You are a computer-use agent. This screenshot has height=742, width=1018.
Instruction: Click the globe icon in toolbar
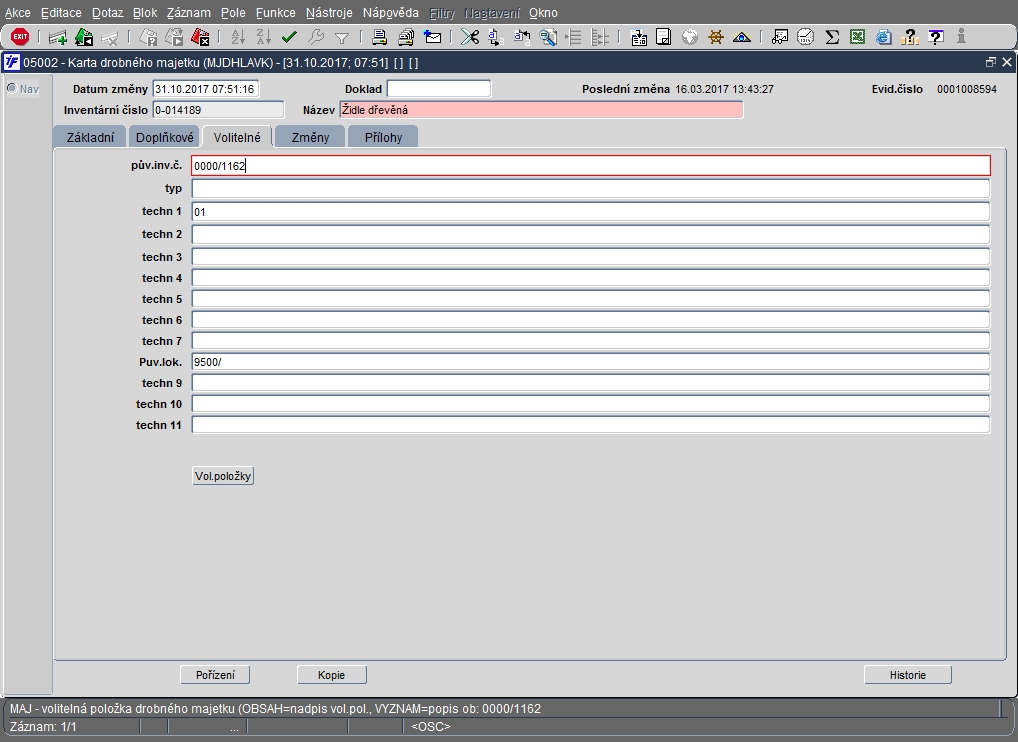coord(689,38)
